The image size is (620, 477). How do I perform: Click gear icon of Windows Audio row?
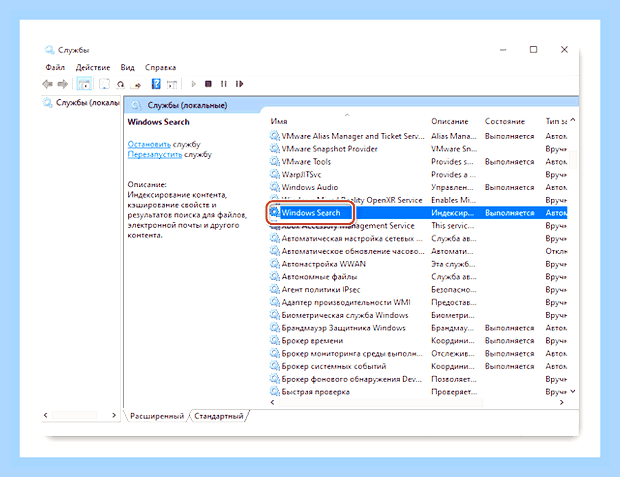click(274, 187)
